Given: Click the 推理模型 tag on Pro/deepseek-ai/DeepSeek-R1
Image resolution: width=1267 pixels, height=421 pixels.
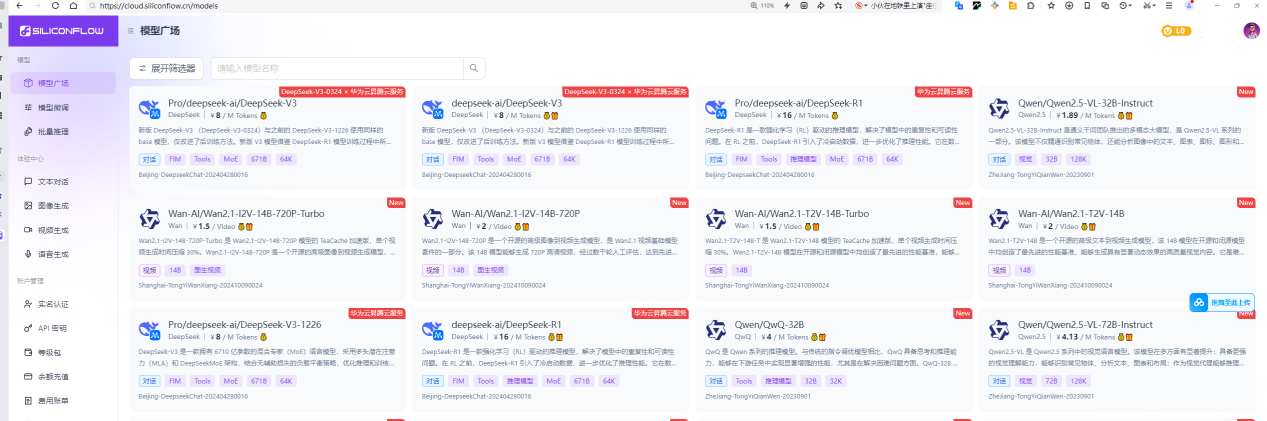Looking at the screenshot, I should tap(803, 159).
